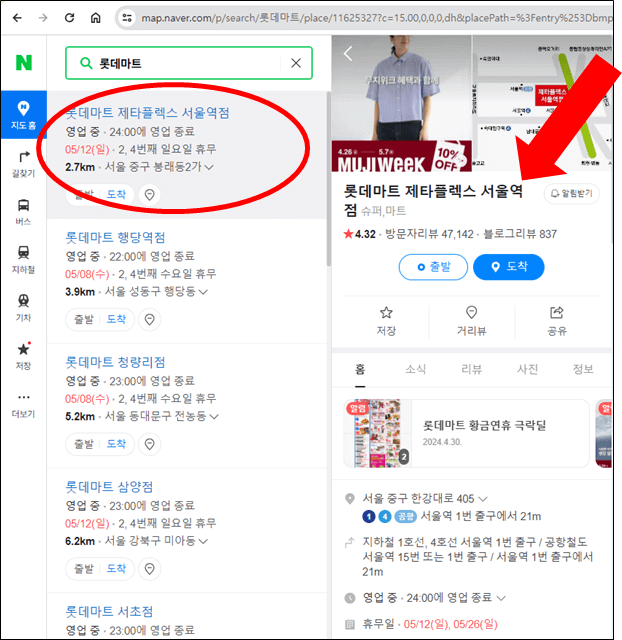Set 삼양점 as 출발

point(84,569)
